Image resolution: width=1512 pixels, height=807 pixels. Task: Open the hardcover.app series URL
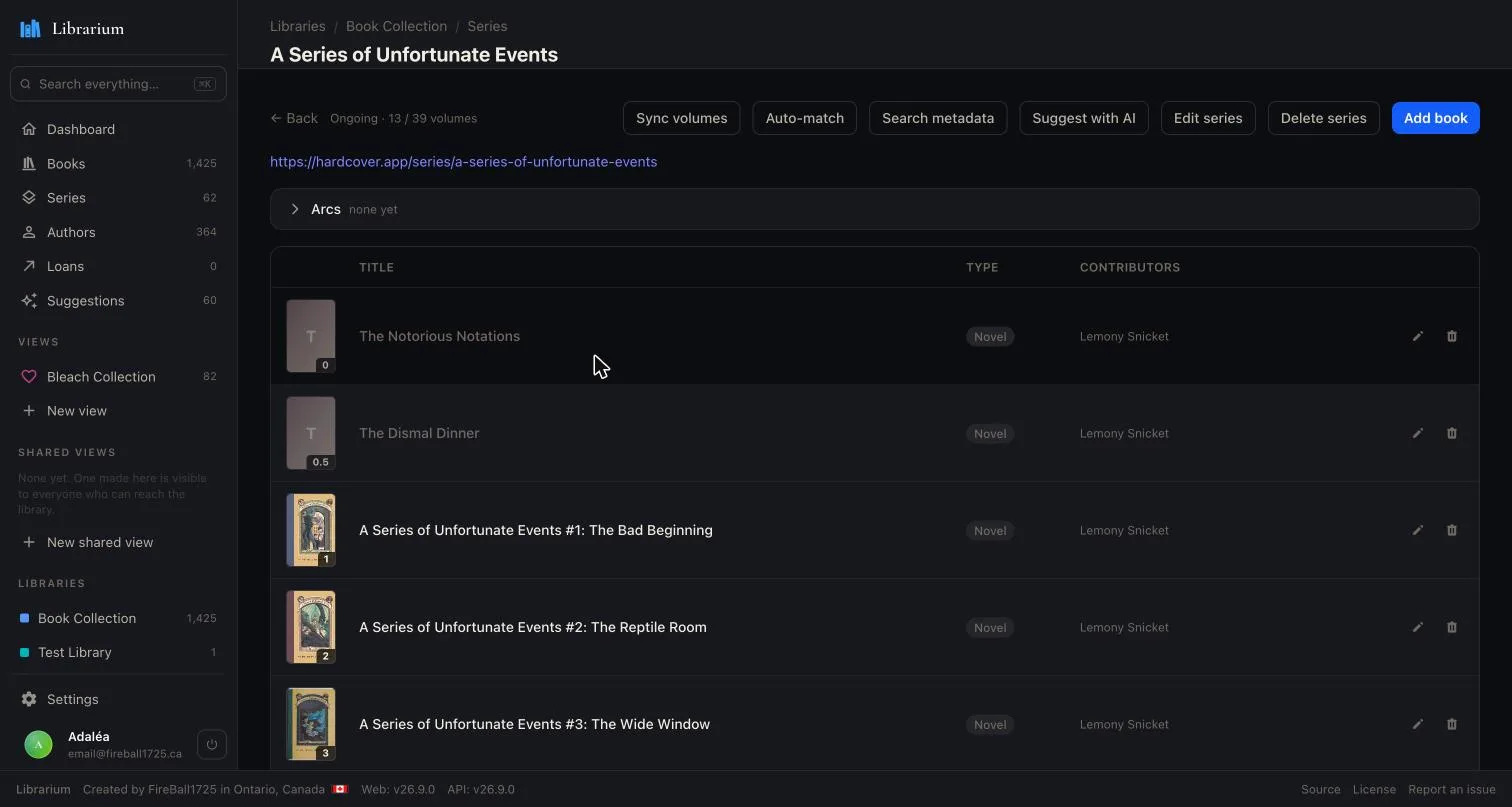click(x=463, y=162)
